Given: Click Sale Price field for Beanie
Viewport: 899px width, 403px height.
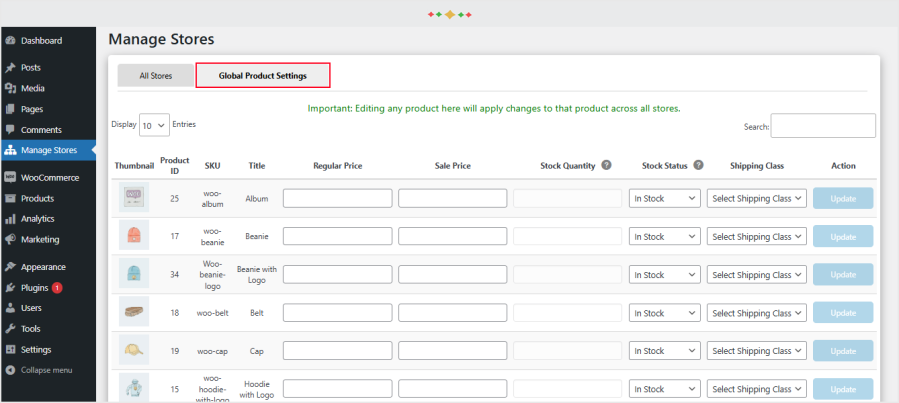Looking at the screenshot, I should [452, 237].
